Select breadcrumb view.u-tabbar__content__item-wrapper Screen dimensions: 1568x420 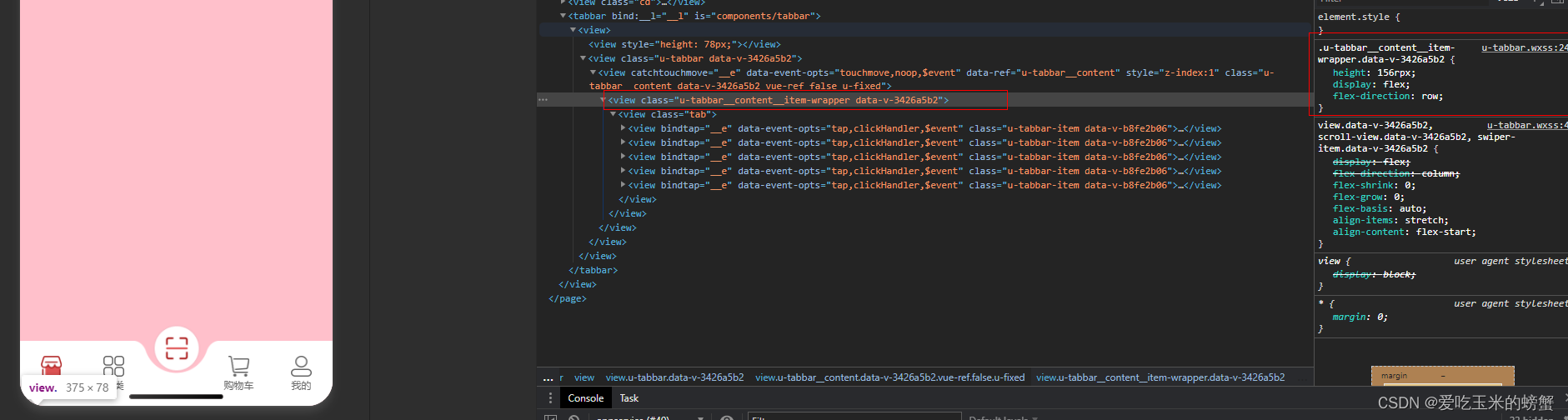[x=1160, y=377]
